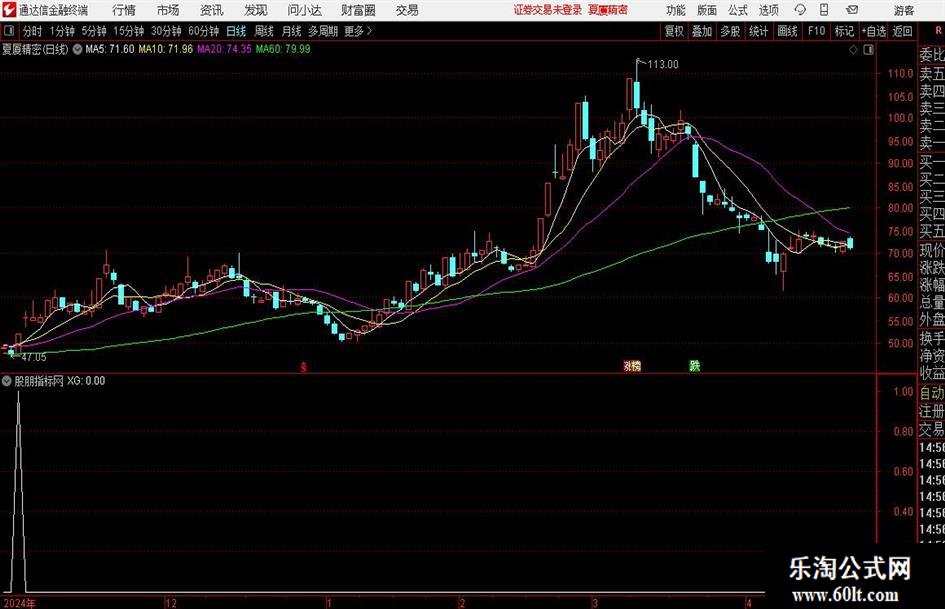Switch to the 分时 period tab
The height and width of the screenshot is (609, 945).
pos(33,31)
